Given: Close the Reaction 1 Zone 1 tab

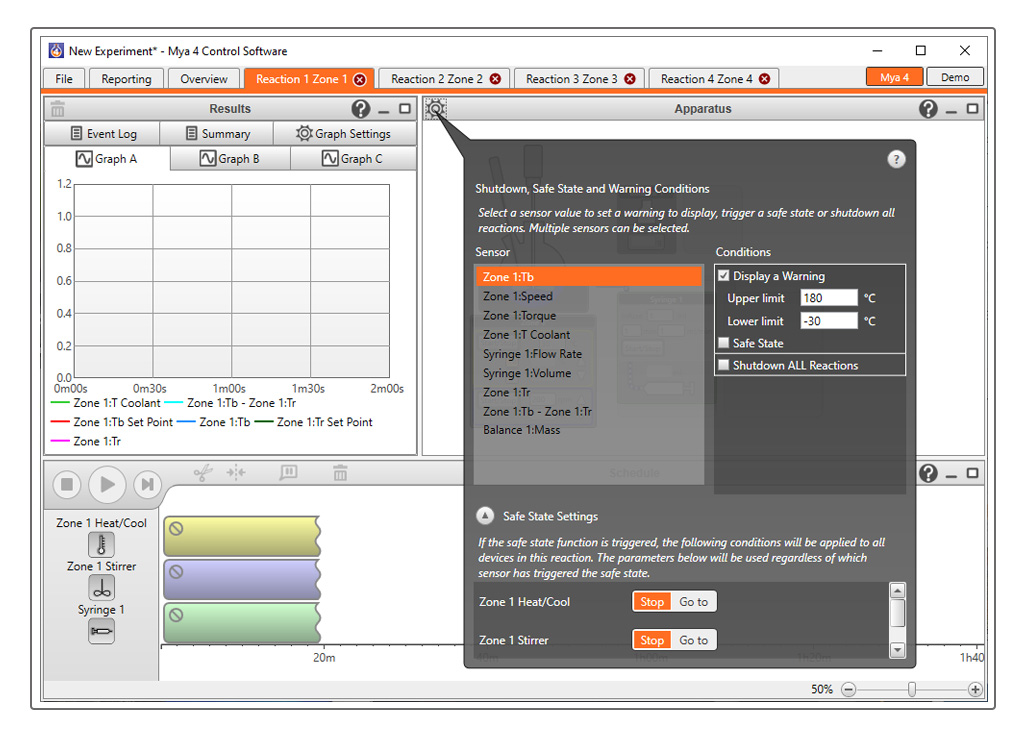Looking at the screenshot, I should pyautogui.click(x=360, y=80).
